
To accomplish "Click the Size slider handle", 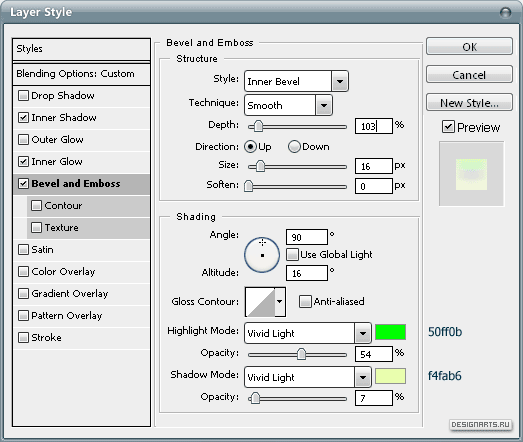I will tap(260, 166).
